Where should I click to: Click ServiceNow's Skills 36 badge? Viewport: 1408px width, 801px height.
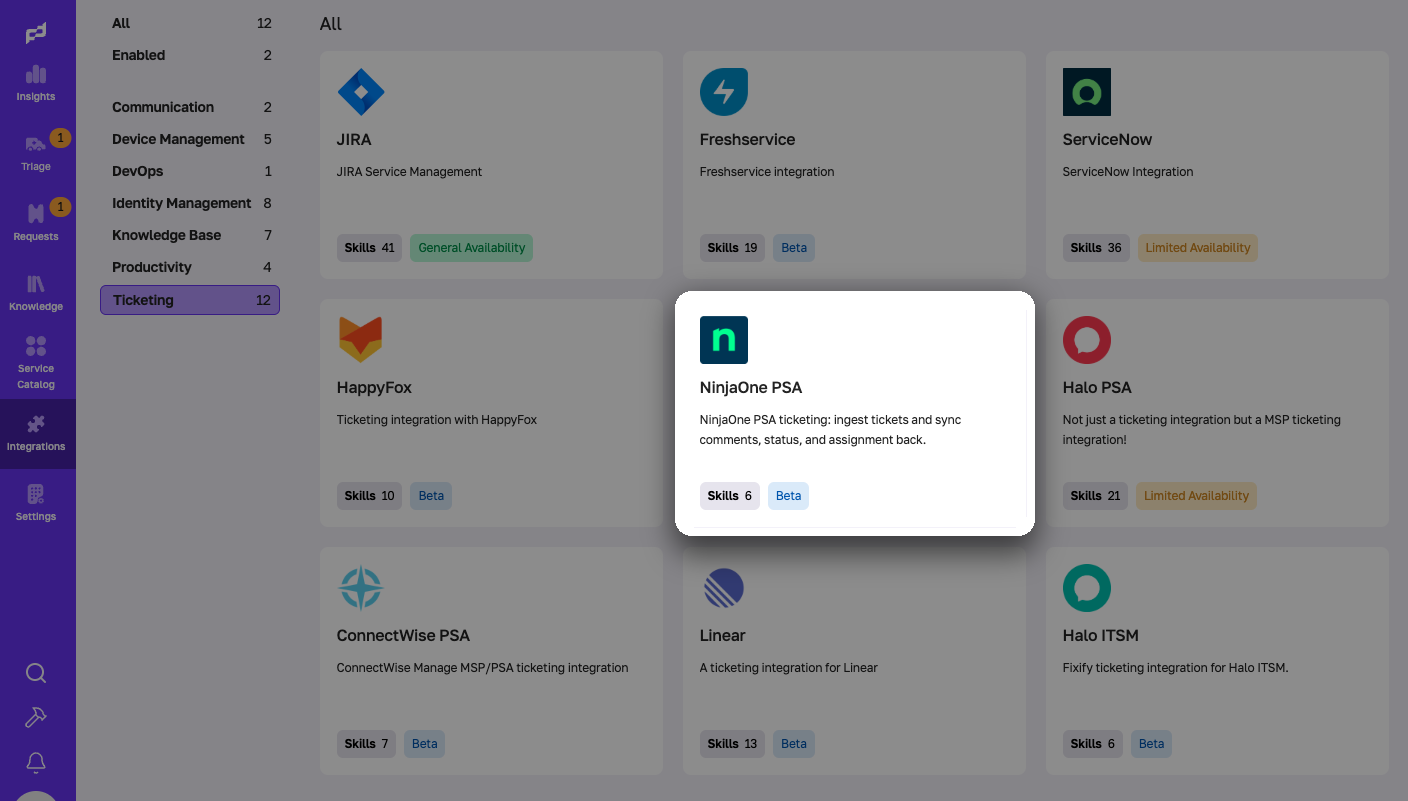click(1096, 248)
